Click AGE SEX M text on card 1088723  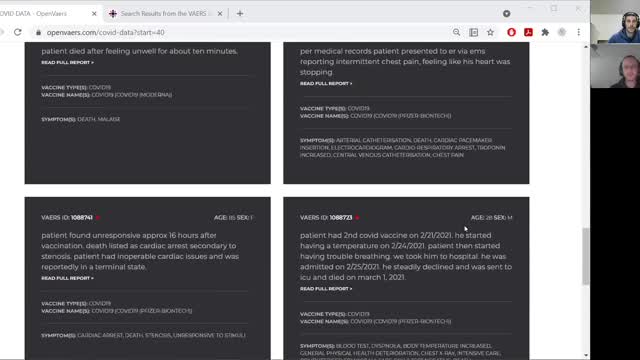[x=491, y=218]
